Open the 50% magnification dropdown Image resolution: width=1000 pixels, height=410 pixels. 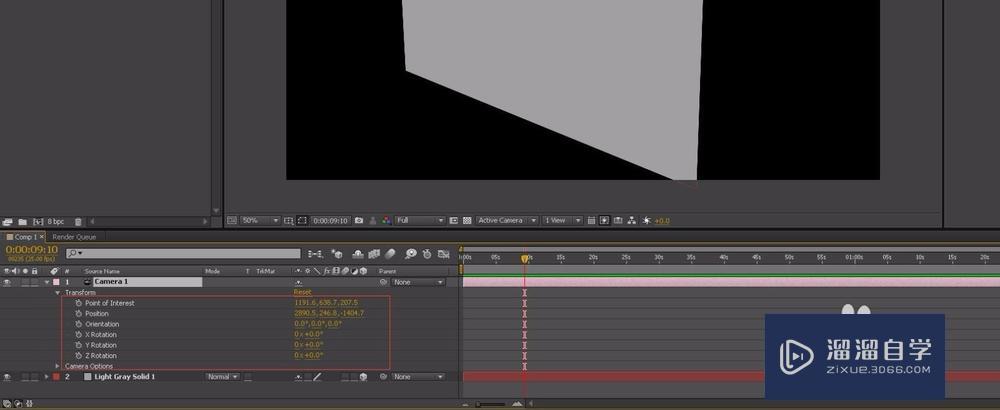260,220
